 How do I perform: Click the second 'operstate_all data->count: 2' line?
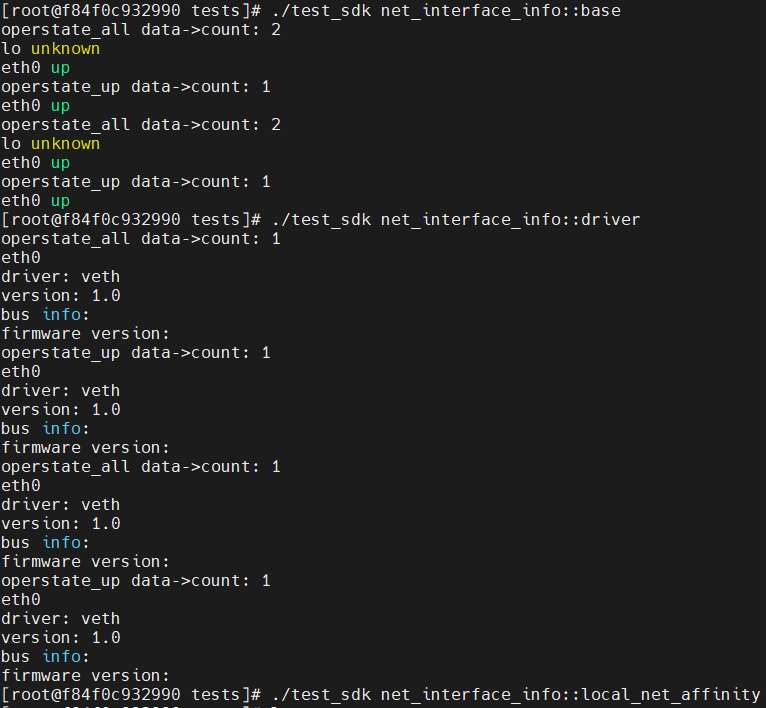pos(141,125)
